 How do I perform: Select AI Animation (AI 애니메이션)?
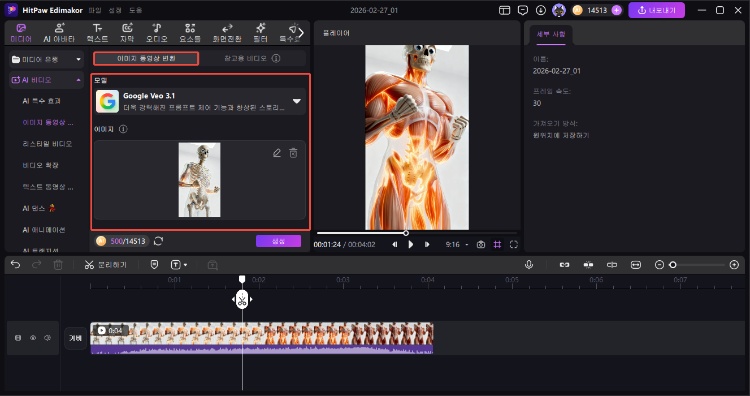[44, 230]
